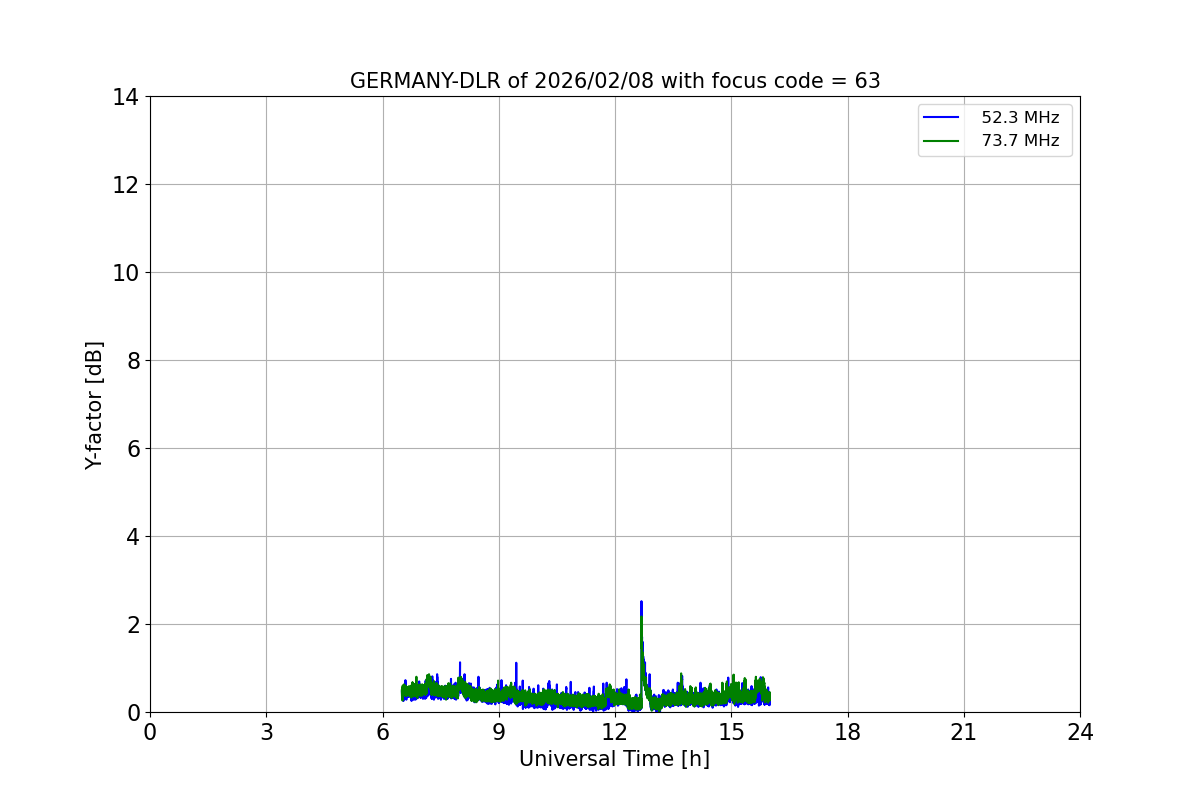Click the y-axis tick label 10
The width and height of the screenshot is (1200, 800).
click(x=125, y=273)
